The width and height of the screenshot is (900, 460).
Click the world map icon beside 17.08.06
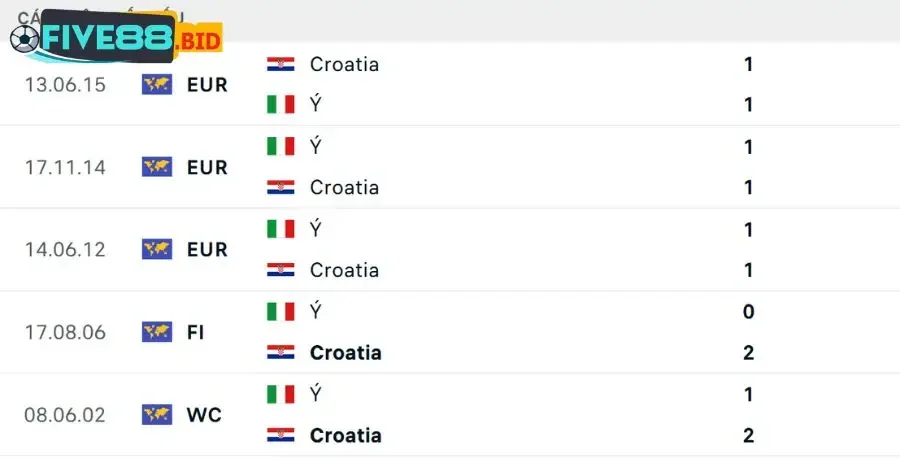click(157, 331)
